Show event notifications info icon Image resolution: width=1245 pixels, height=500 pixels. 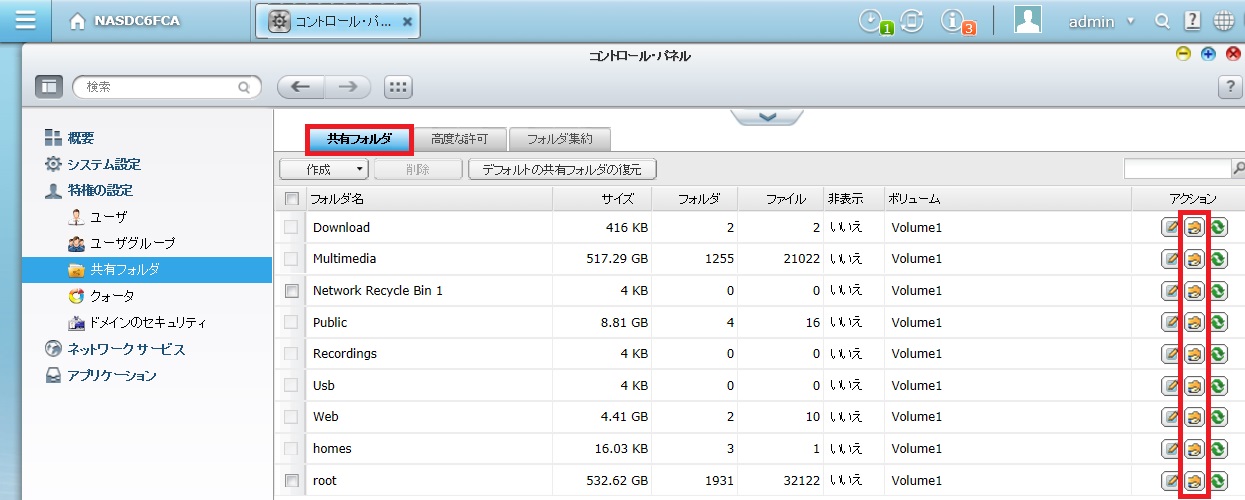[954, 21]
